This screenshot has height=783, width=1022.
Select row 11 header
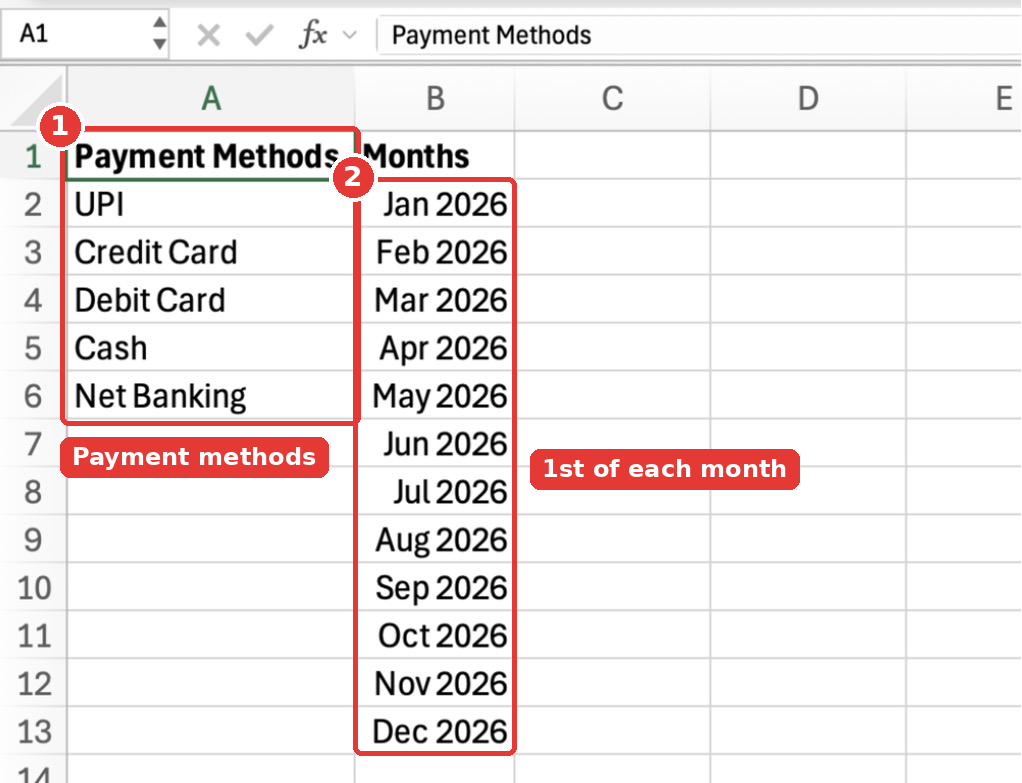point(33,635)
